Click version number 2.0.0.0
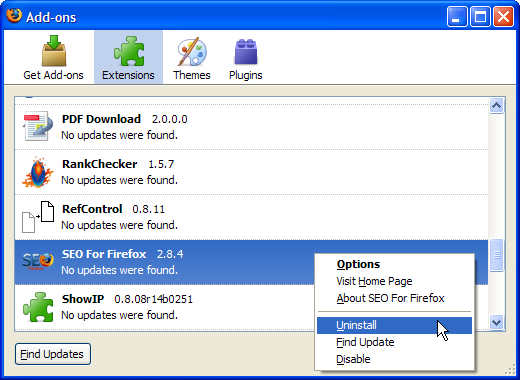This screenshot has height=380, width=520. [170, 119]
